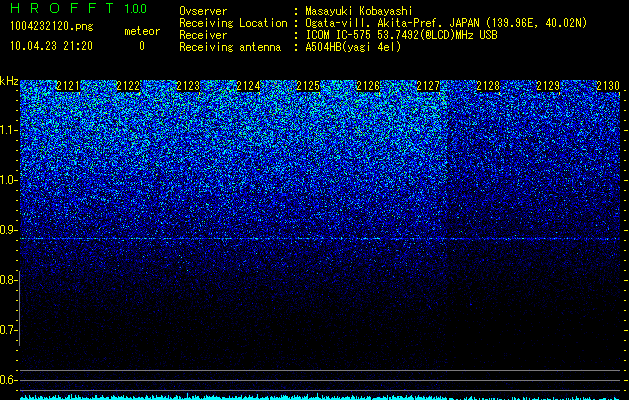
Task: Click the 'Receiving antenna' label
Action: 230,47
